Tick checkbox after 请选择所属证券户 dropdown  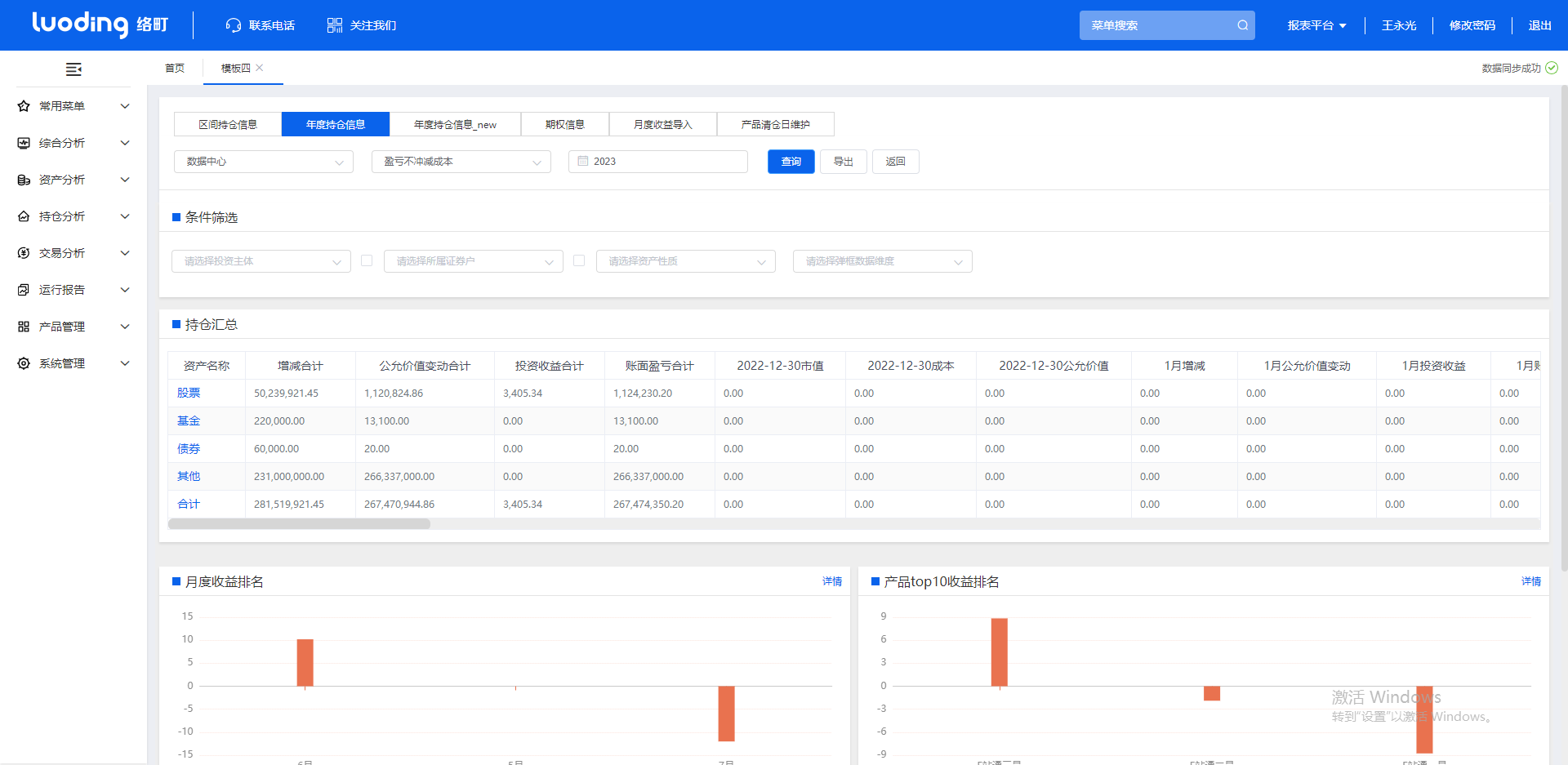pyautogui.click(x=579, y=260)
